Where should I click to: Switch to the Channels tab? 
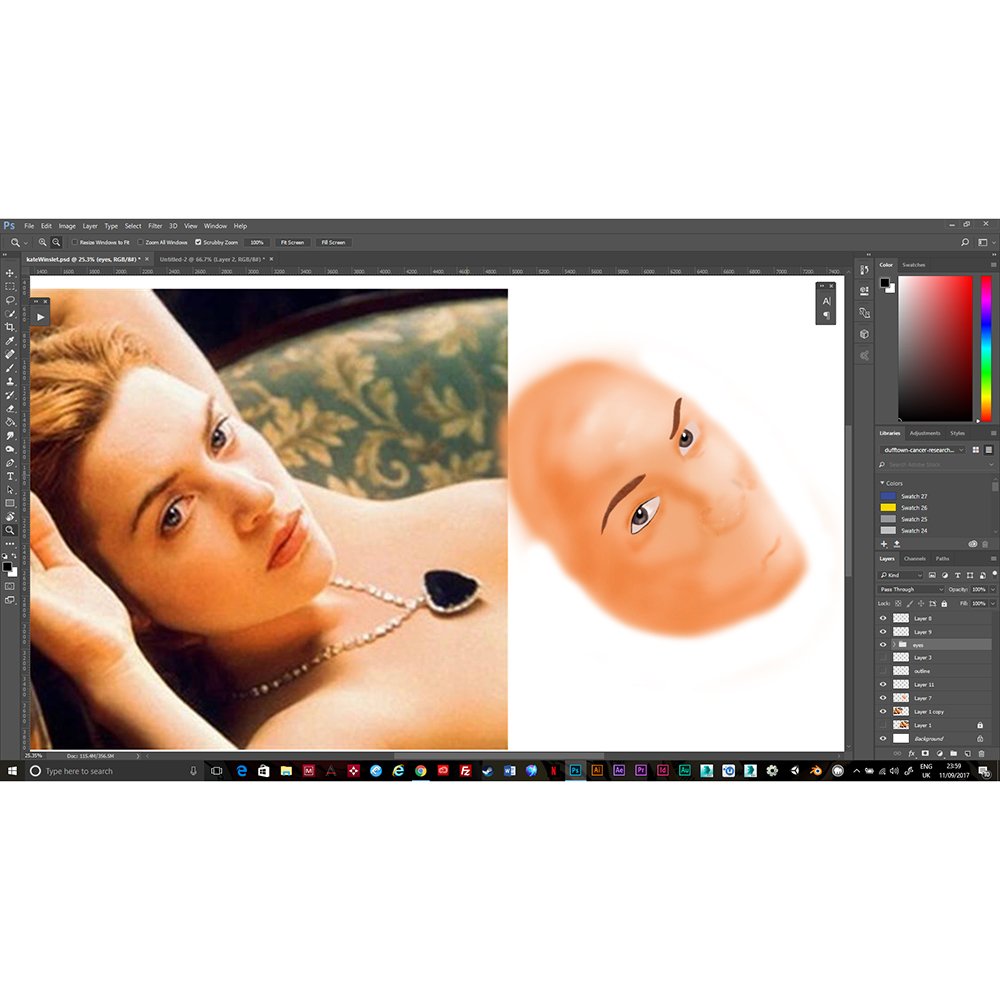[915, 559]
